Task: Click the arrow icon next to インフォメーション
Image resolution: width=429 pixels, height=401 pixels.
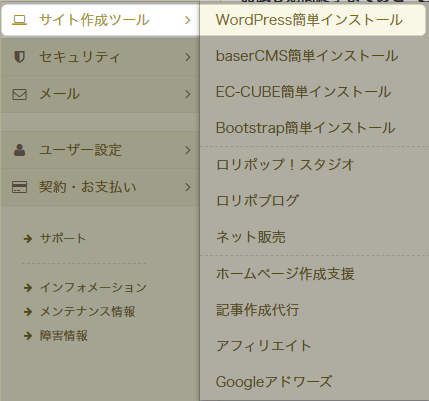Action: coord(28,288)
